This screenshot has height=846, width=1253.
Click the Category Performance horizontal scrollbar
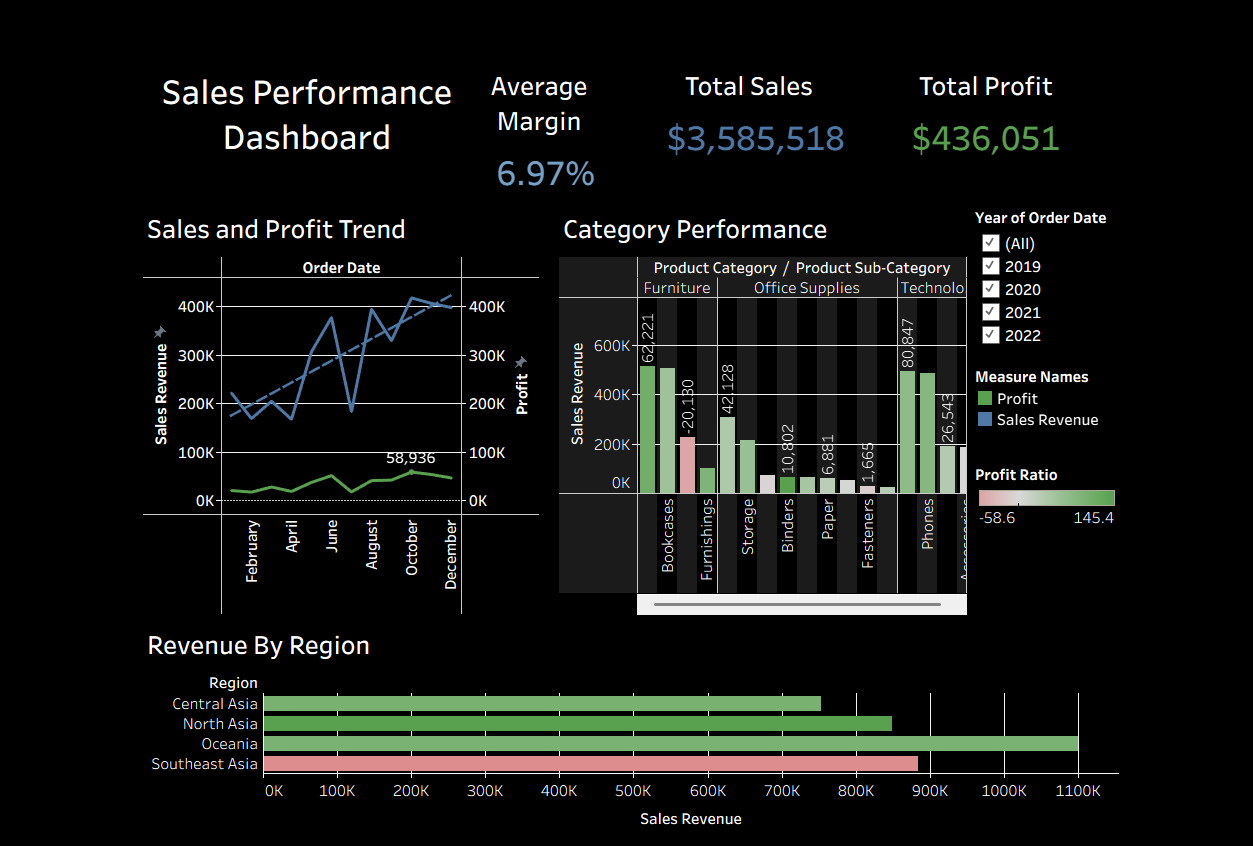pos(797,604)
